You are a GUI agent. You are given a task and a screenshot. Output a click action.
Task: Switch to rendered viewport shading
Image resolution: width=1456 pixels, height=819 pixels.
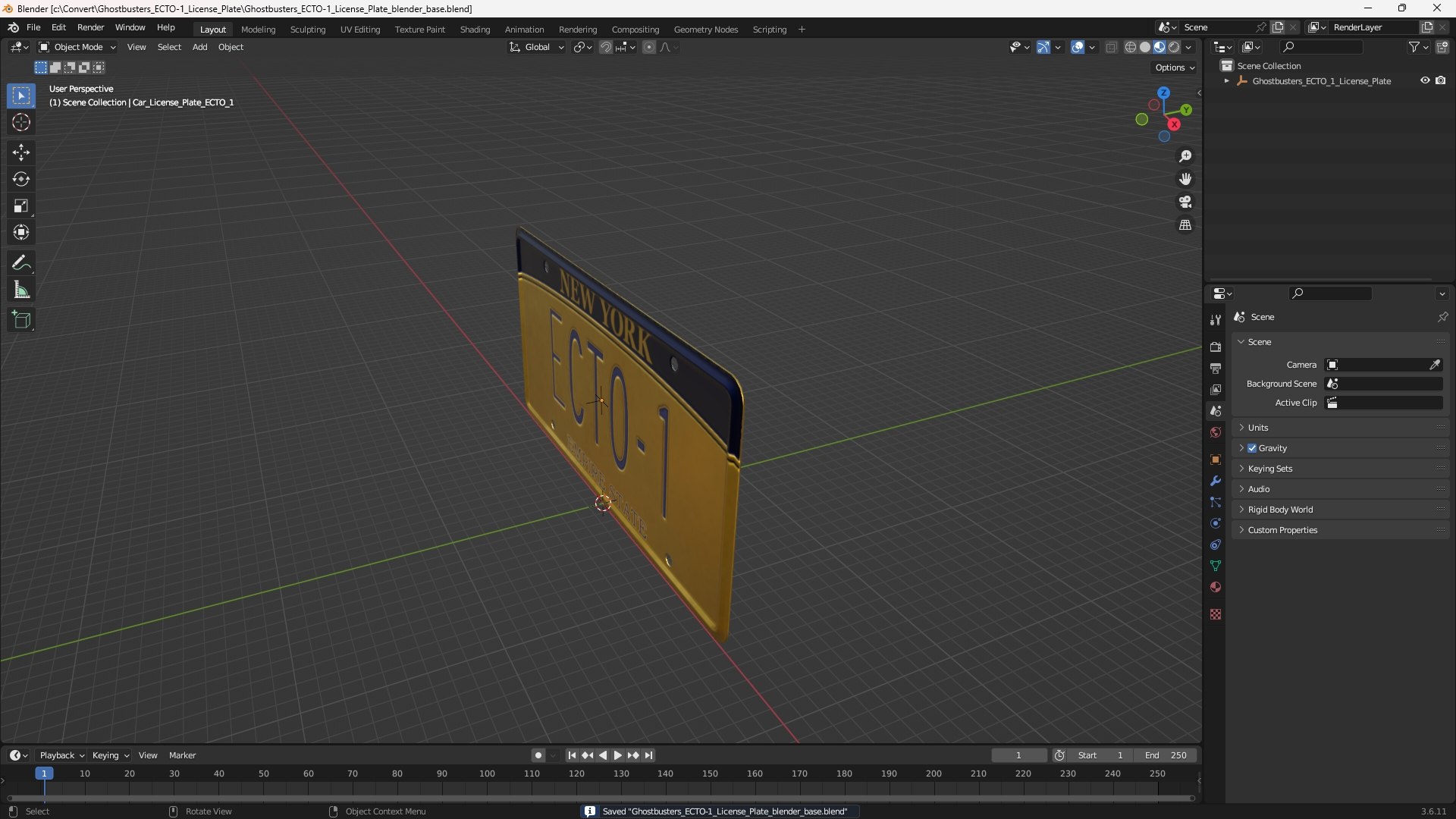[1174, 47]
